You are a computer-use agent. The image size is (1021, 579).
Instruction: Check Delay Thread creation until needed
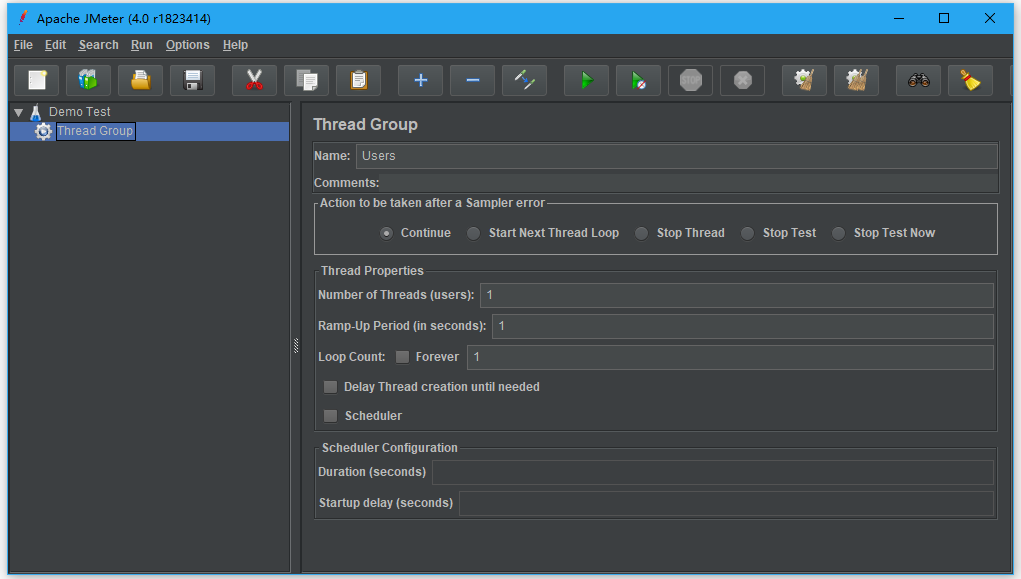330,387
